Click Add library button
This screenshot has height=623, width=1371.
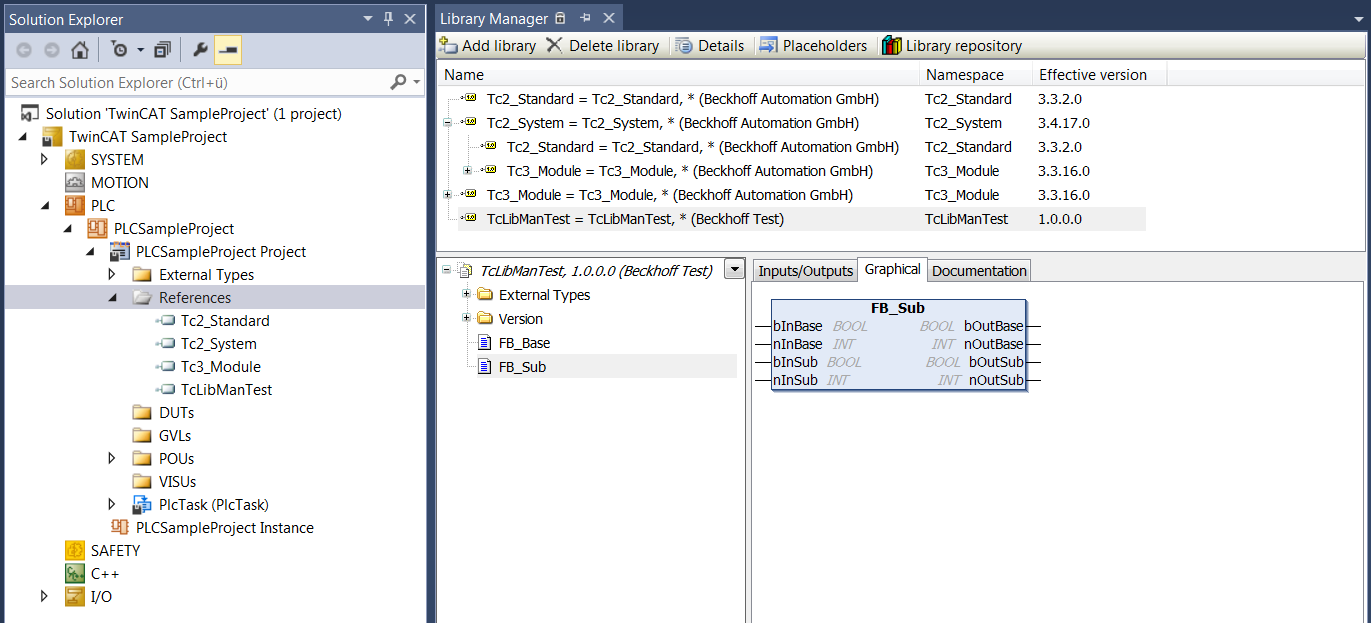pyautogui.click(x=488, y=45)
